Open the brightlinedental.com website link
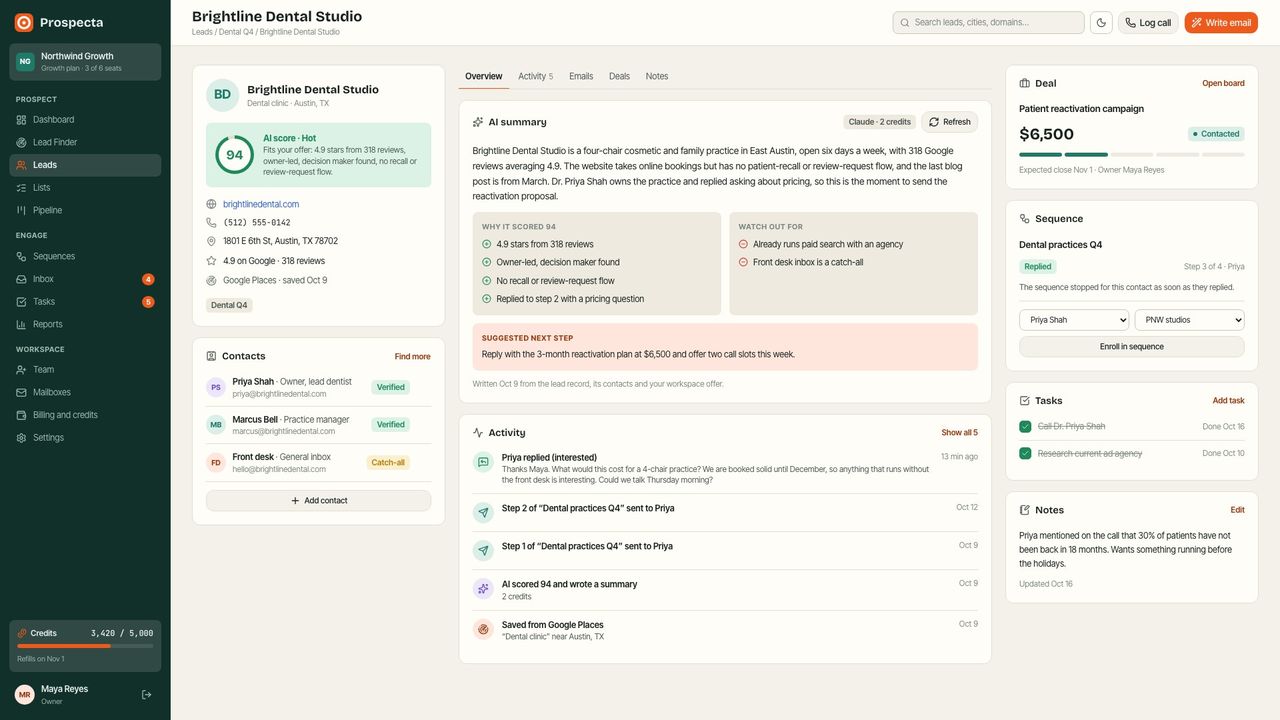1280x720 pixels. (x=261, y=204)
